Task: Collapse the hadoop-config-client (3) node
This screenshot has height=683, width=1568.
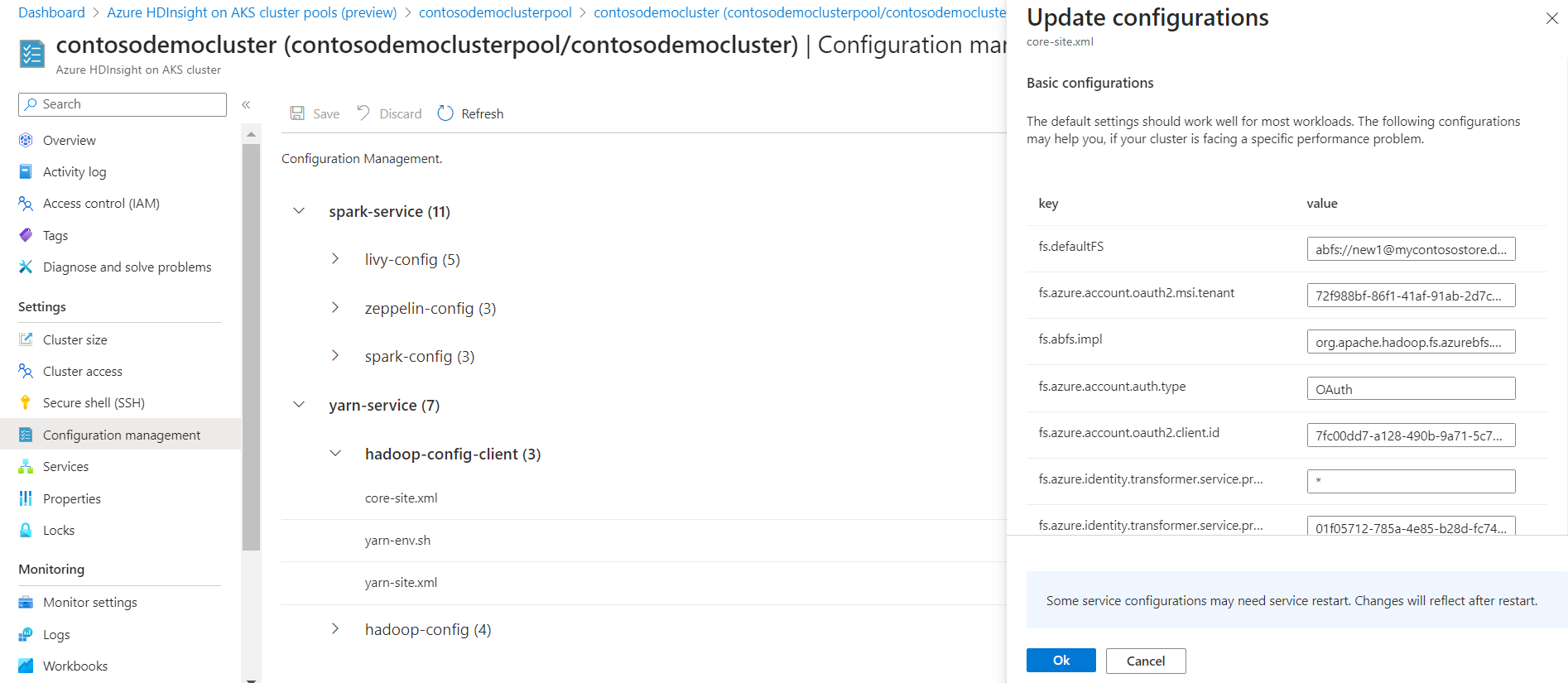Action: [335, 454]
